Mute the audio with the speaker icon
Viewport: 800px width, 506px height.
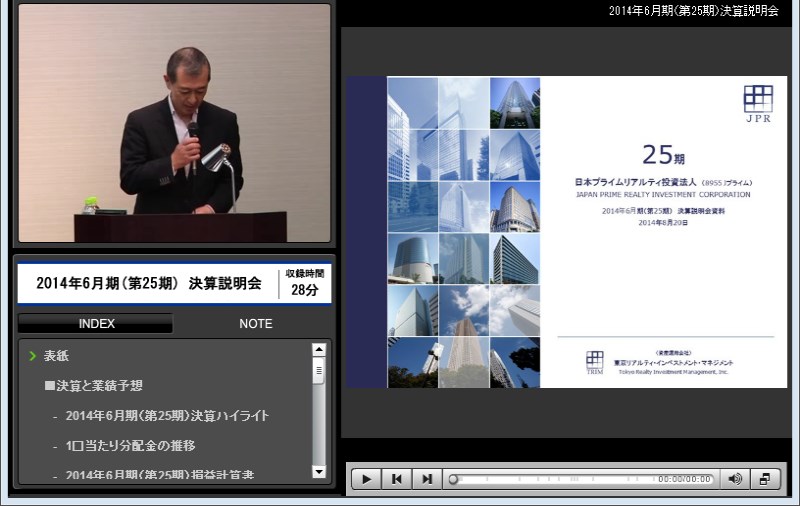(735, 479)
